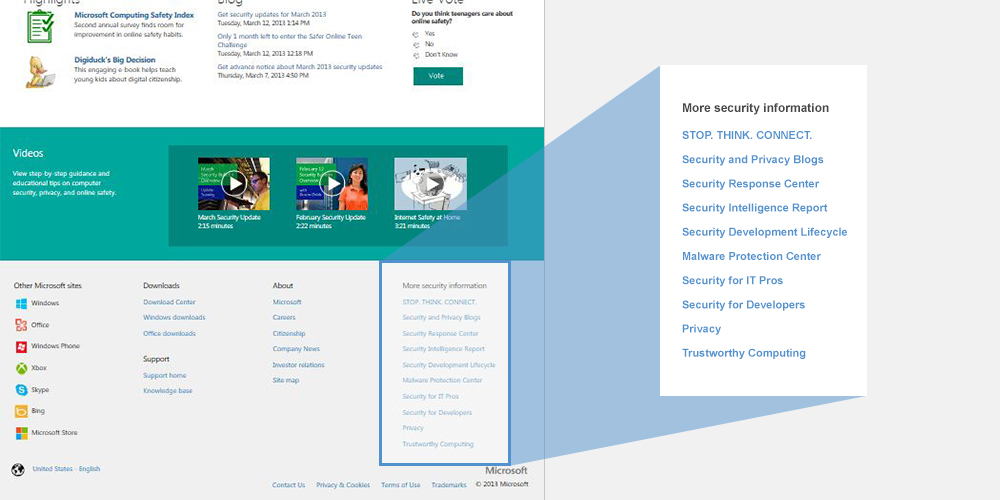Click the Digiduck duck illustration icon

(x=40, y=71)
